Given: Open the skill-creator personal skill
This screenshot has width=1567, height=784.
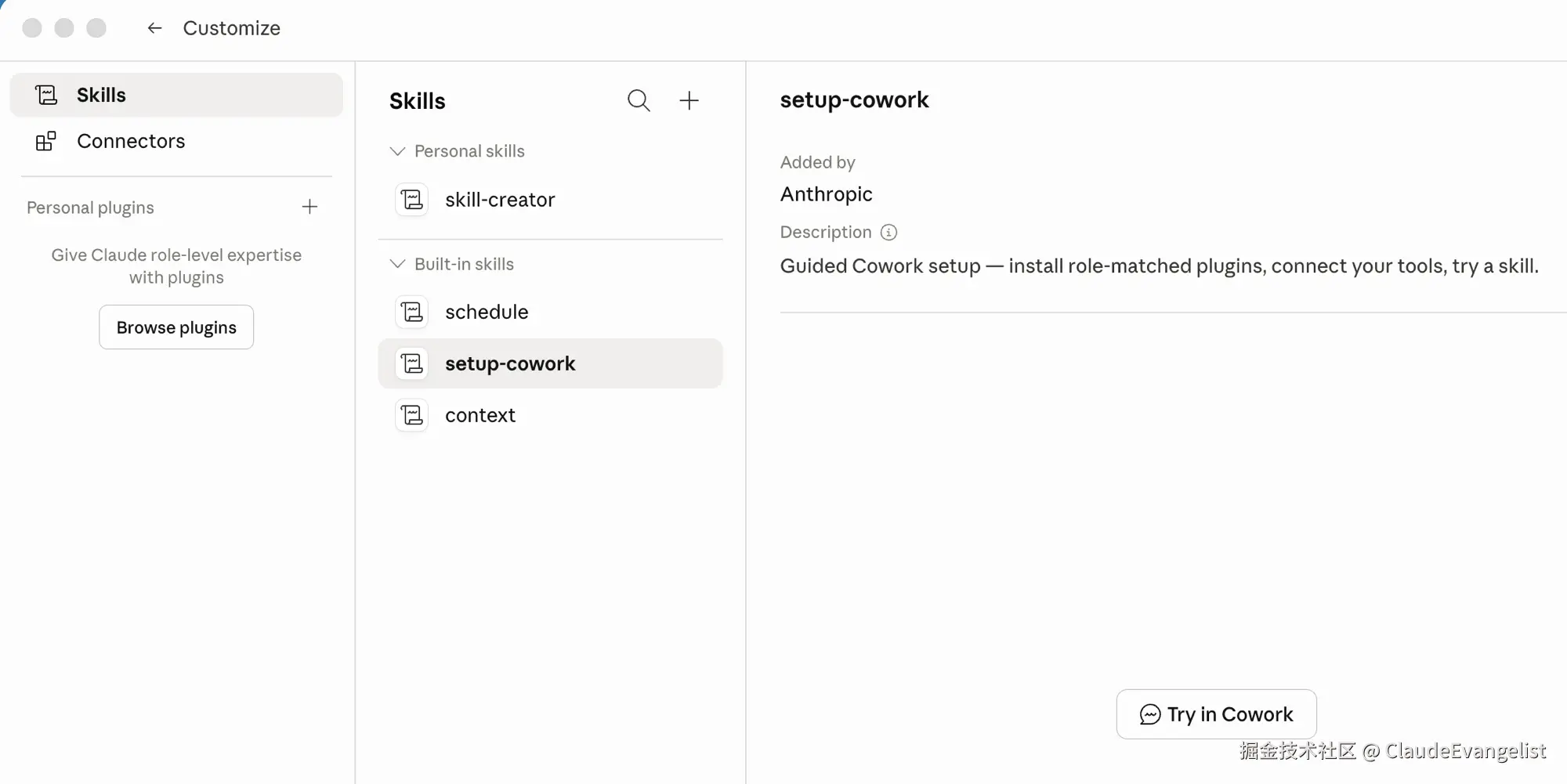Looking at the screenshot, I should (550, 200).
